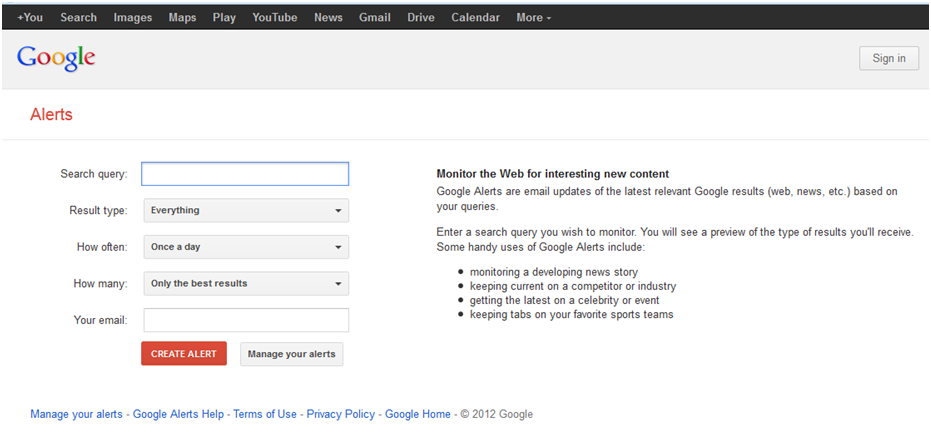The image size is (931, 446).
Task: Click the 'Search query:' label
Action: coord(94,174)
